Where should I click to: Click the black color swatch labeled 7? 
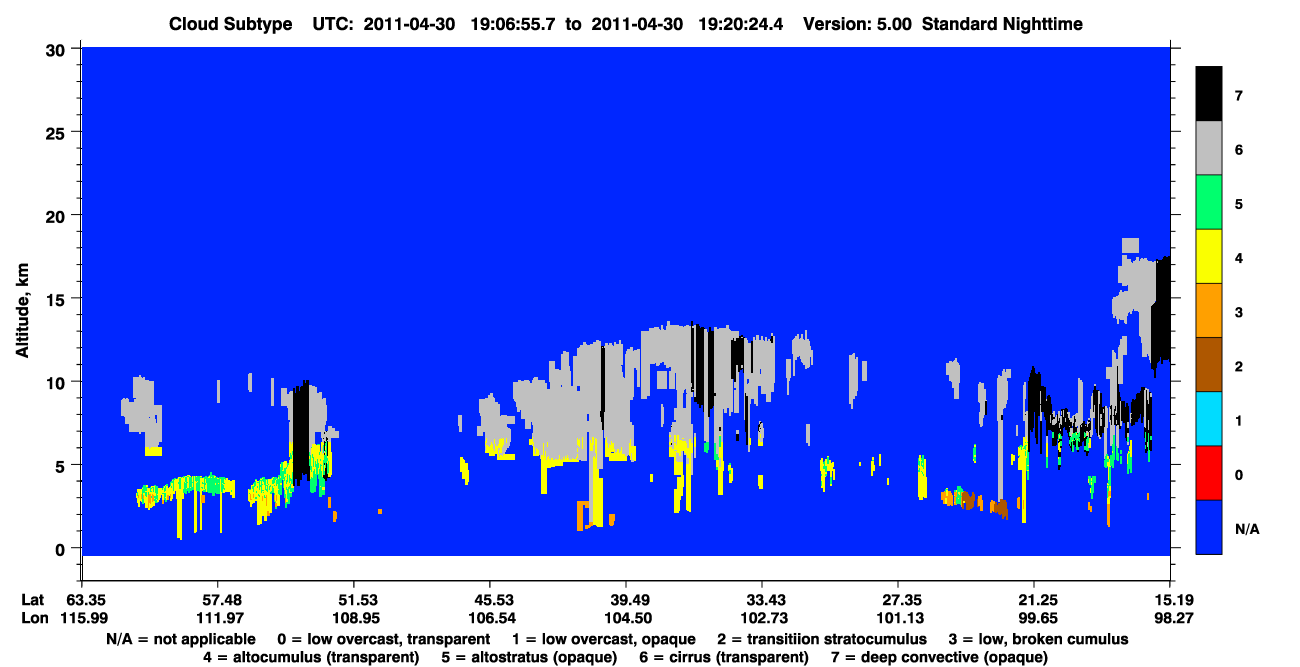[1209, 94]
